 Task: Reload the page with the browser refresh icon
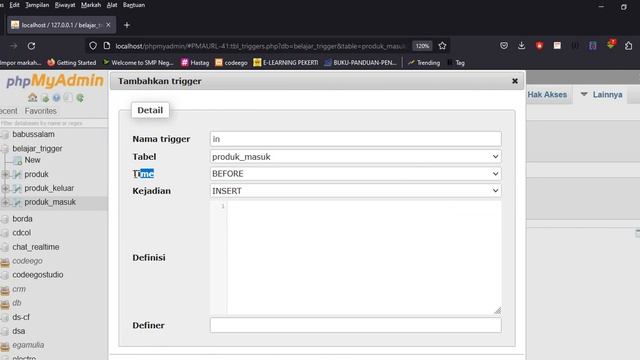pyautogui.click(x=31, y=46)
